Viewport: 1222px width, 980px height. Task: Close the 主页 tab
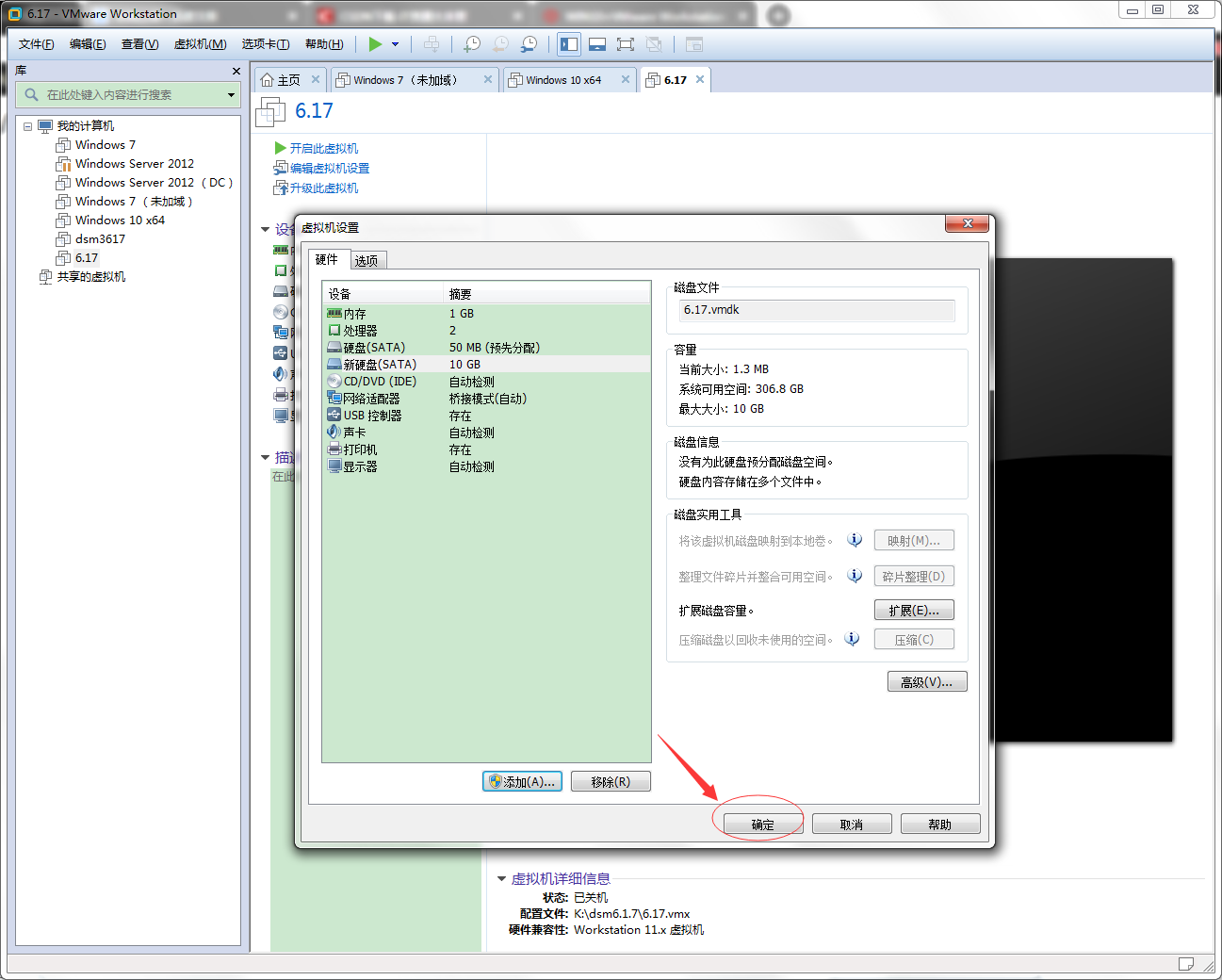(x=316, y=79)
